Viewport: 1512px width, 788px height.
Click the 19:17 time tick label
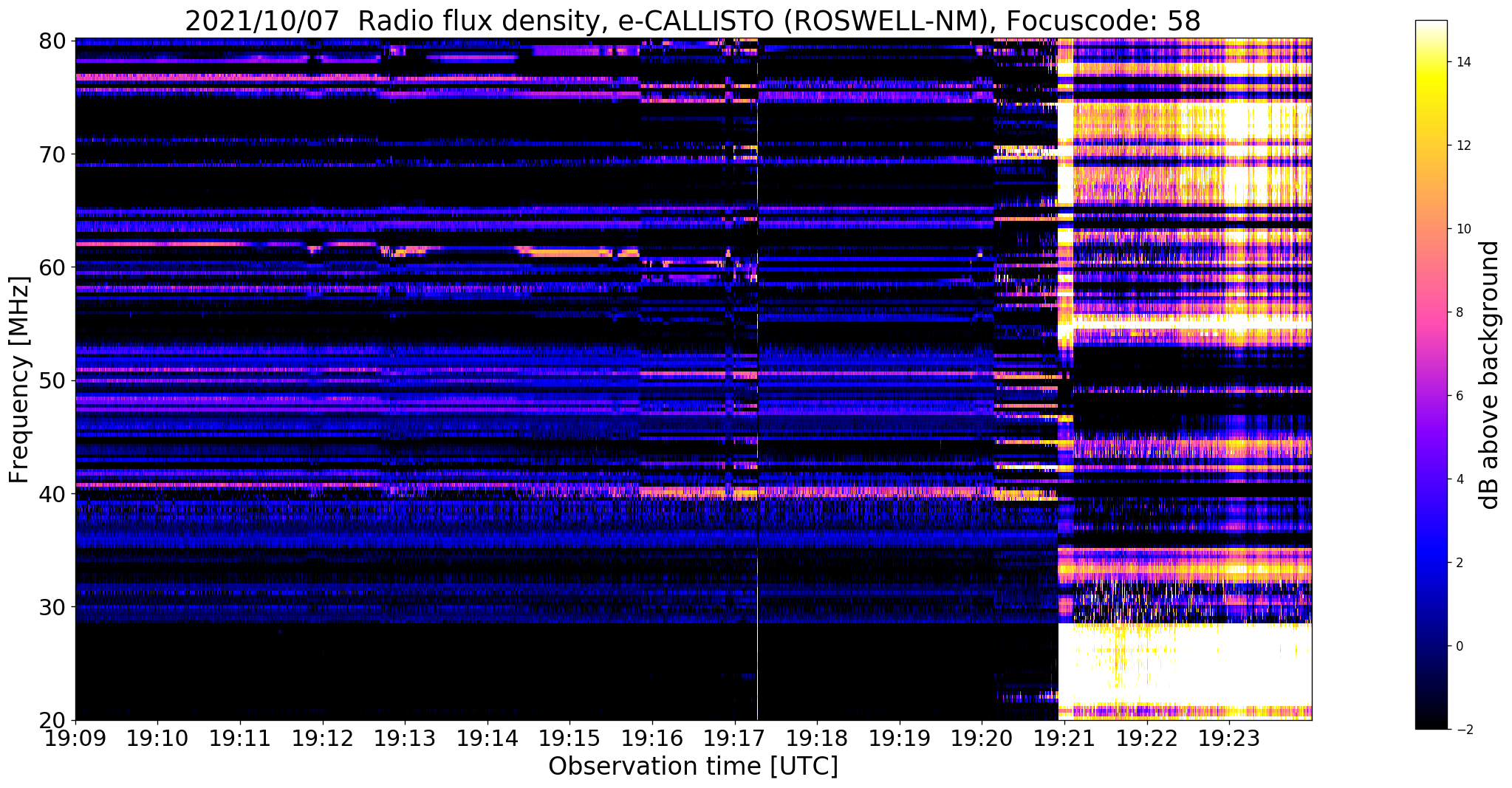tap(734, 738)
